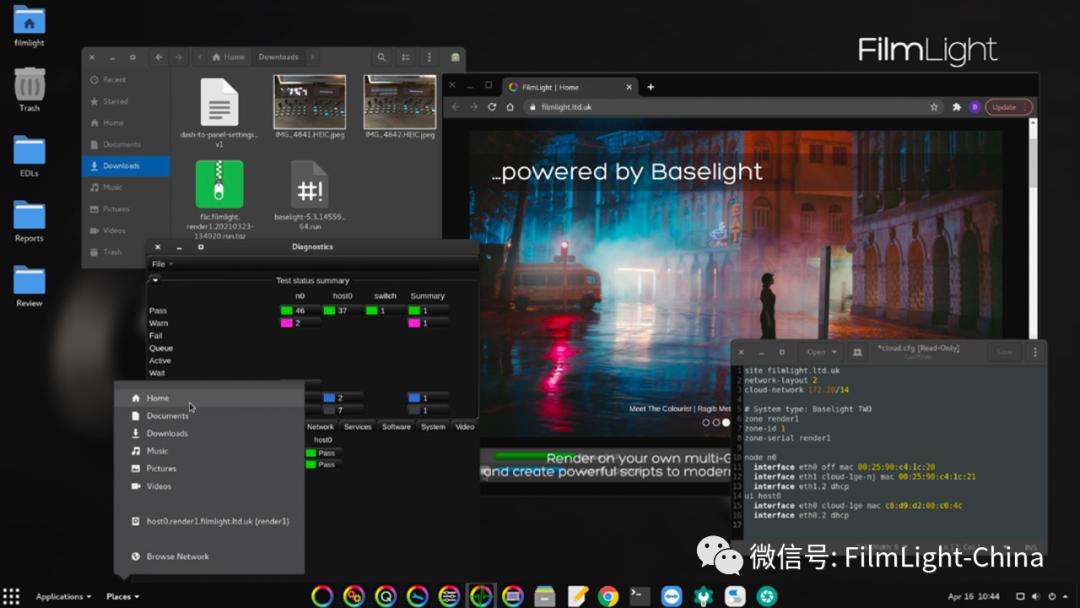Open the filmlight home folder on desktop
The width and height of the screenshot is (1080, 608).
29,25
